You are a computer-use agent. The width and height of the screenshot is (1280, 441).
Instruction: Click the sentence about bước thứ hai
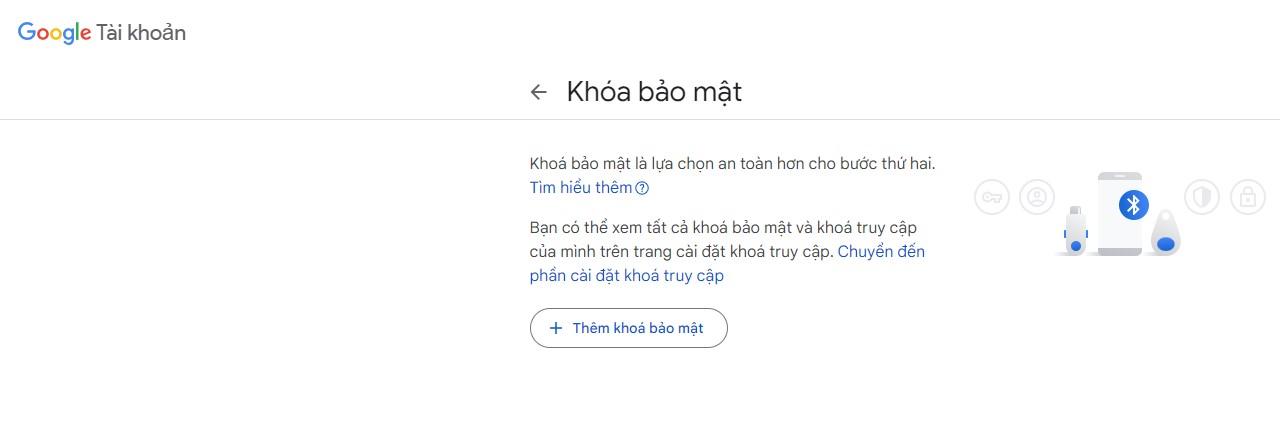click(732, 163)
